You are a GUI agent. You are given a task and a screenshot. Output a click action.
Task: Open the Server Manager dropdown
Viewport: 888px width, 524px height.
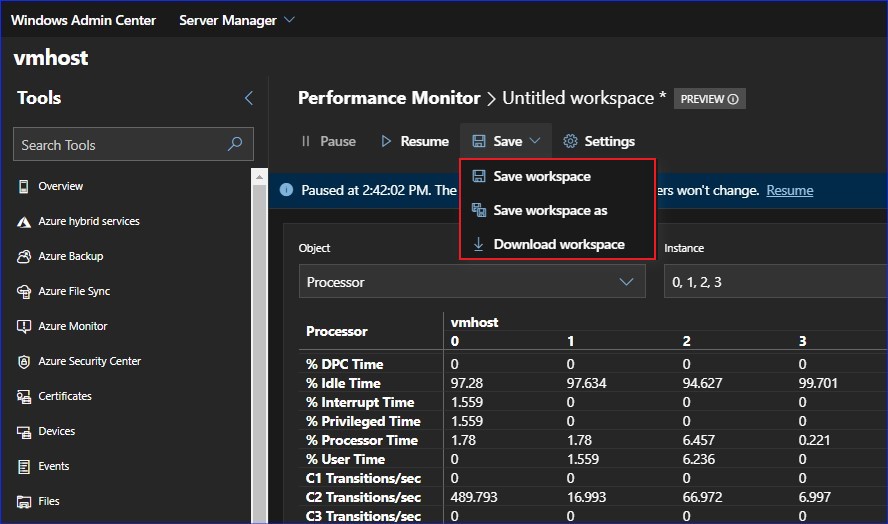coord(237,20)
